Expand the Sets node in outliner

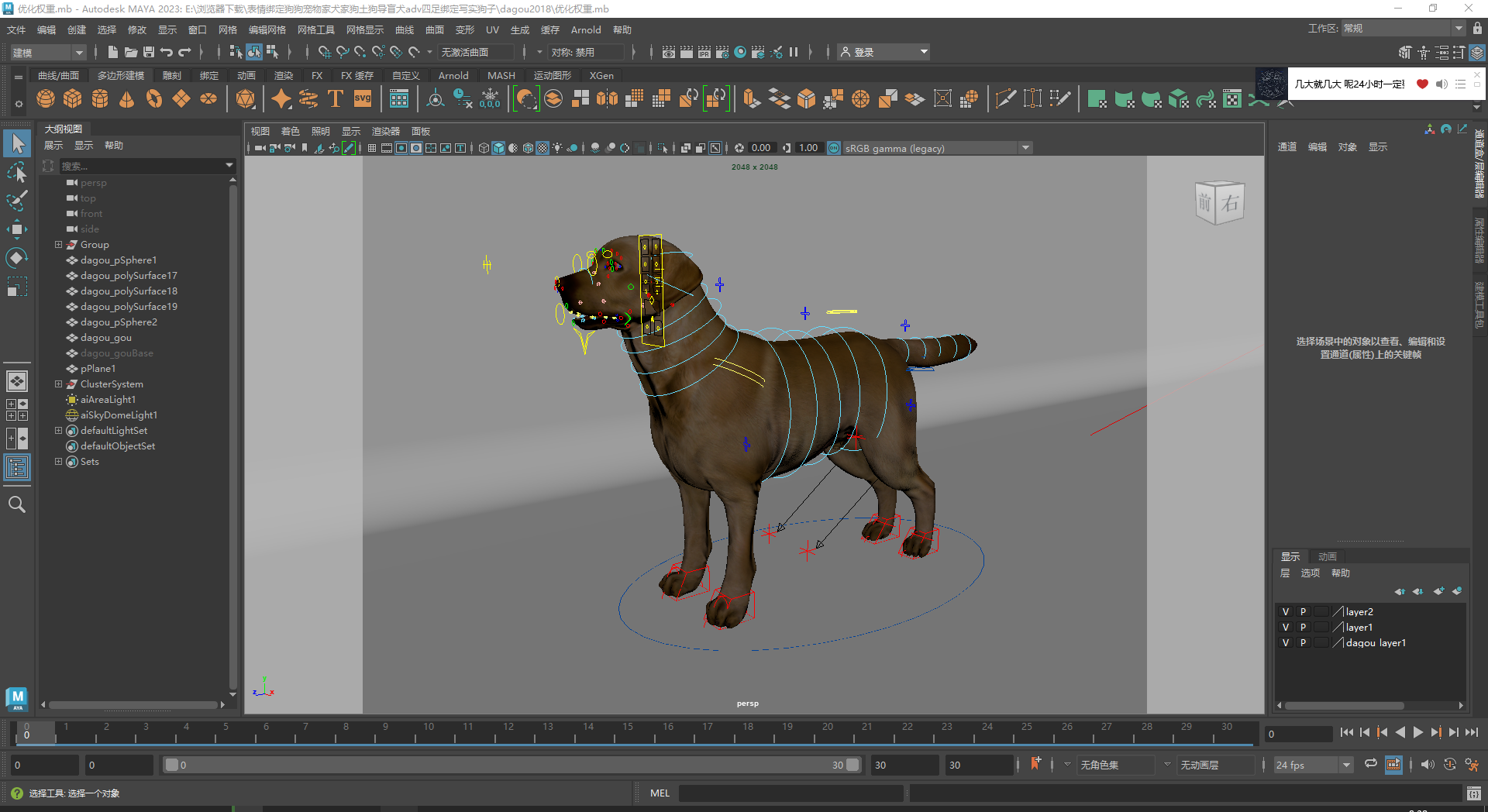58,462
